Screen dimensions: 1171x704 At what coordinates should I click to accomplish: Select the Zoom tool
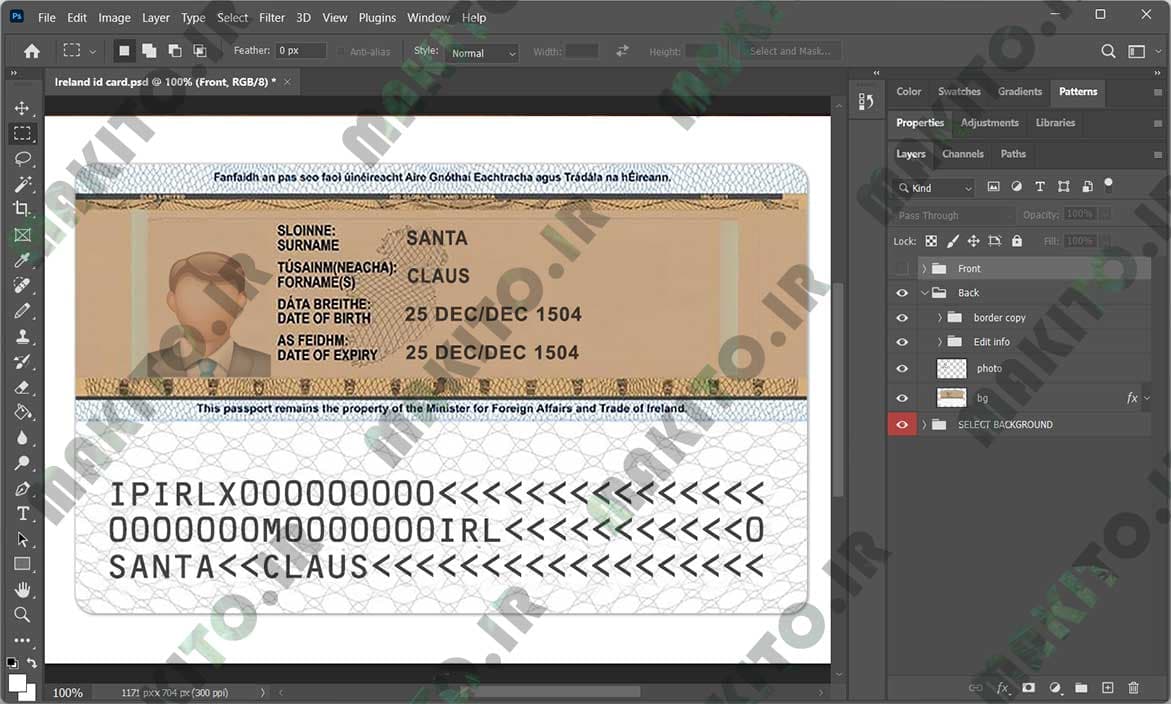point(22,615)
